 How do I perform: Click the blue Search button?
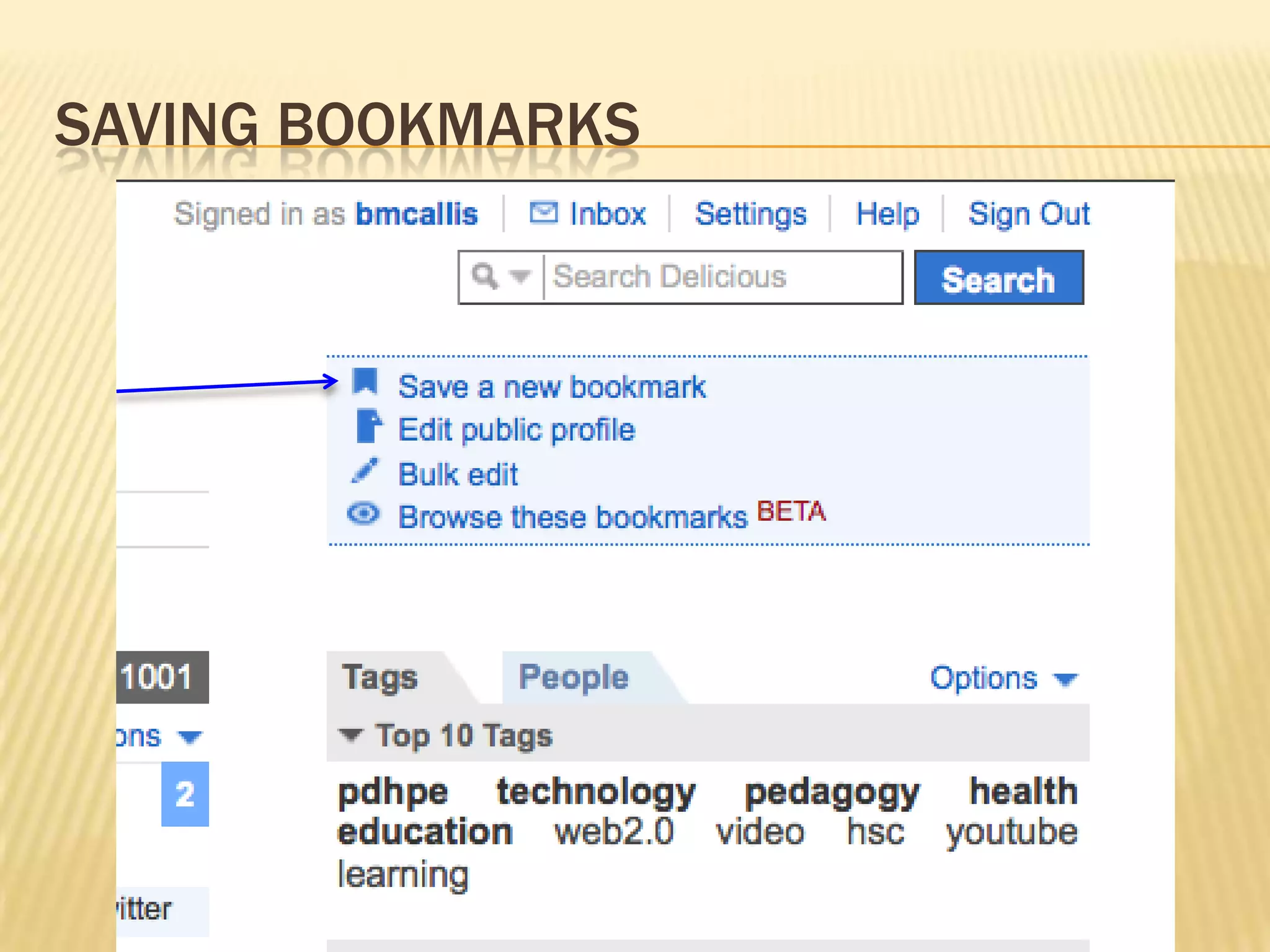pyautogui.click(x=999, y=278)
